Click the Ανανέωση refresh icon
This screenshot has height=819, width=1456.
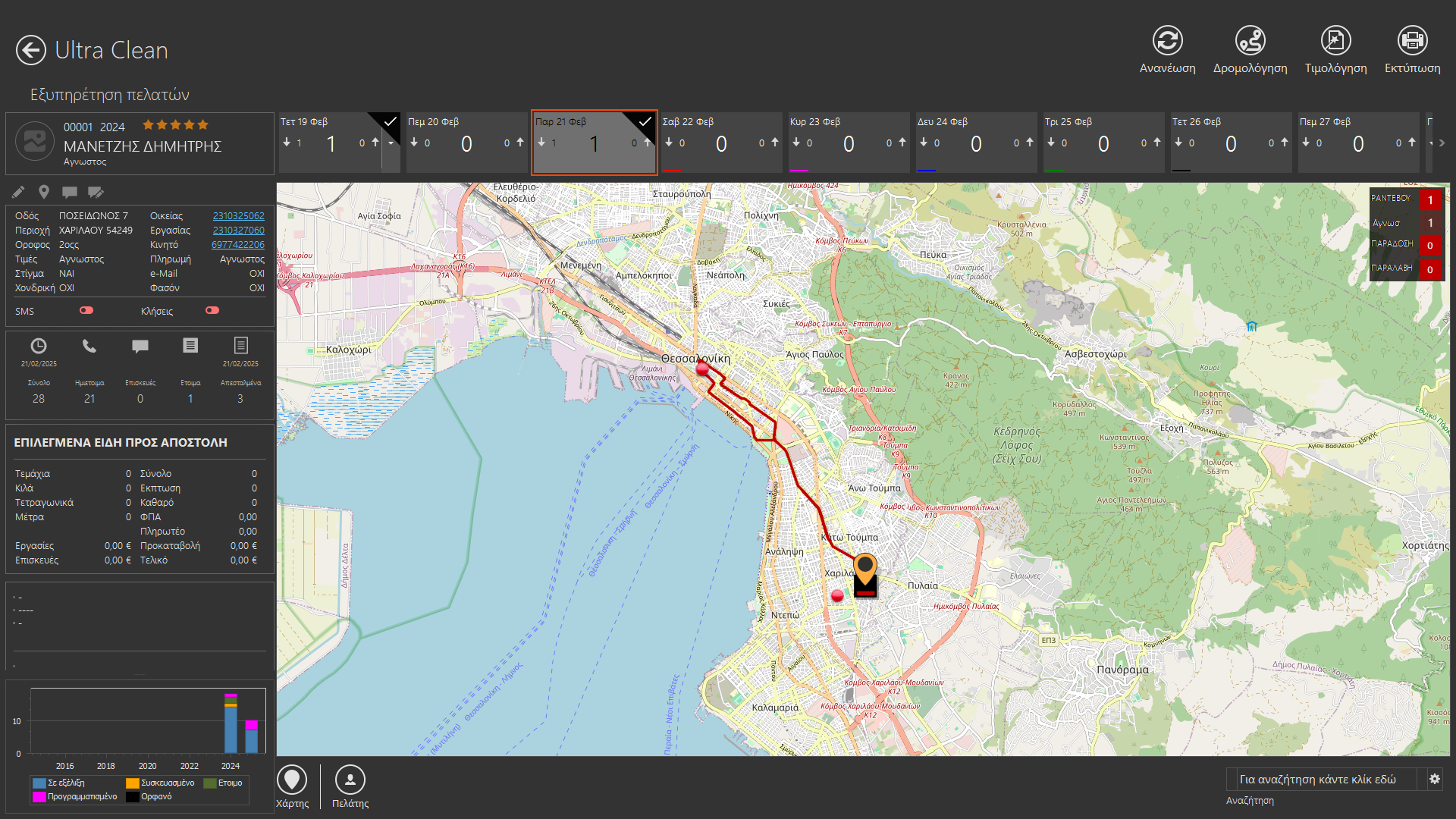tap(1167, 41)
